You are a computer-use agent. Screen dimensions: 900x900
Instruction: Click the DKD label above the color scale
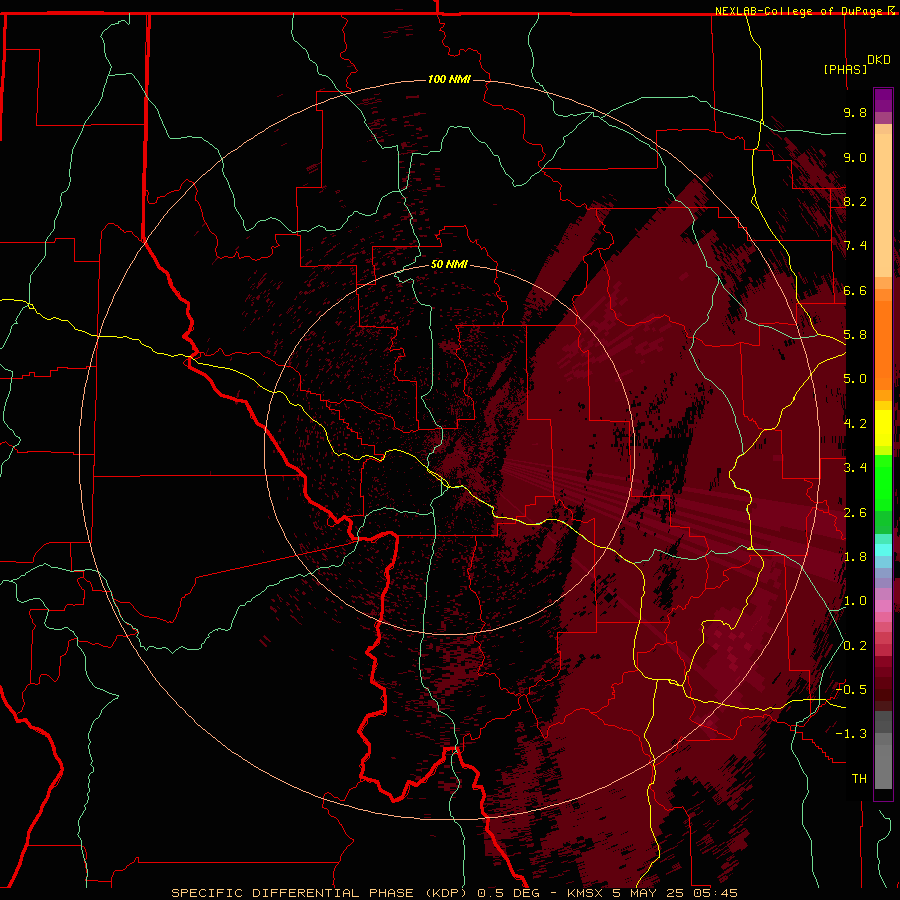click(879, 60)
